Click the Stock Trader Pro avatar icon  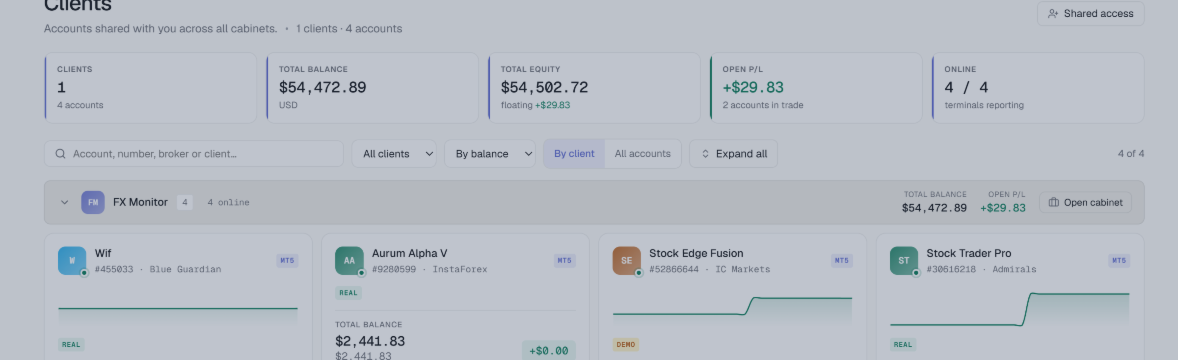[904, 261]
